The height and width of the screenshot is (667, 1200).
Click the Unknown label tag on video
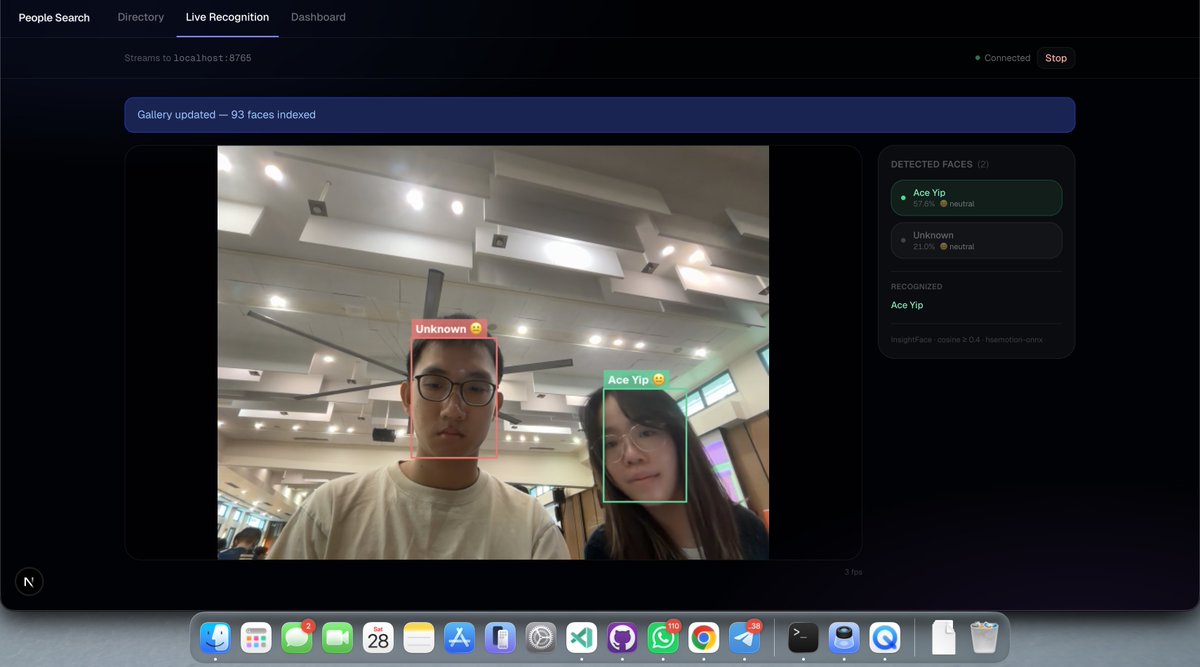(449, 329)
